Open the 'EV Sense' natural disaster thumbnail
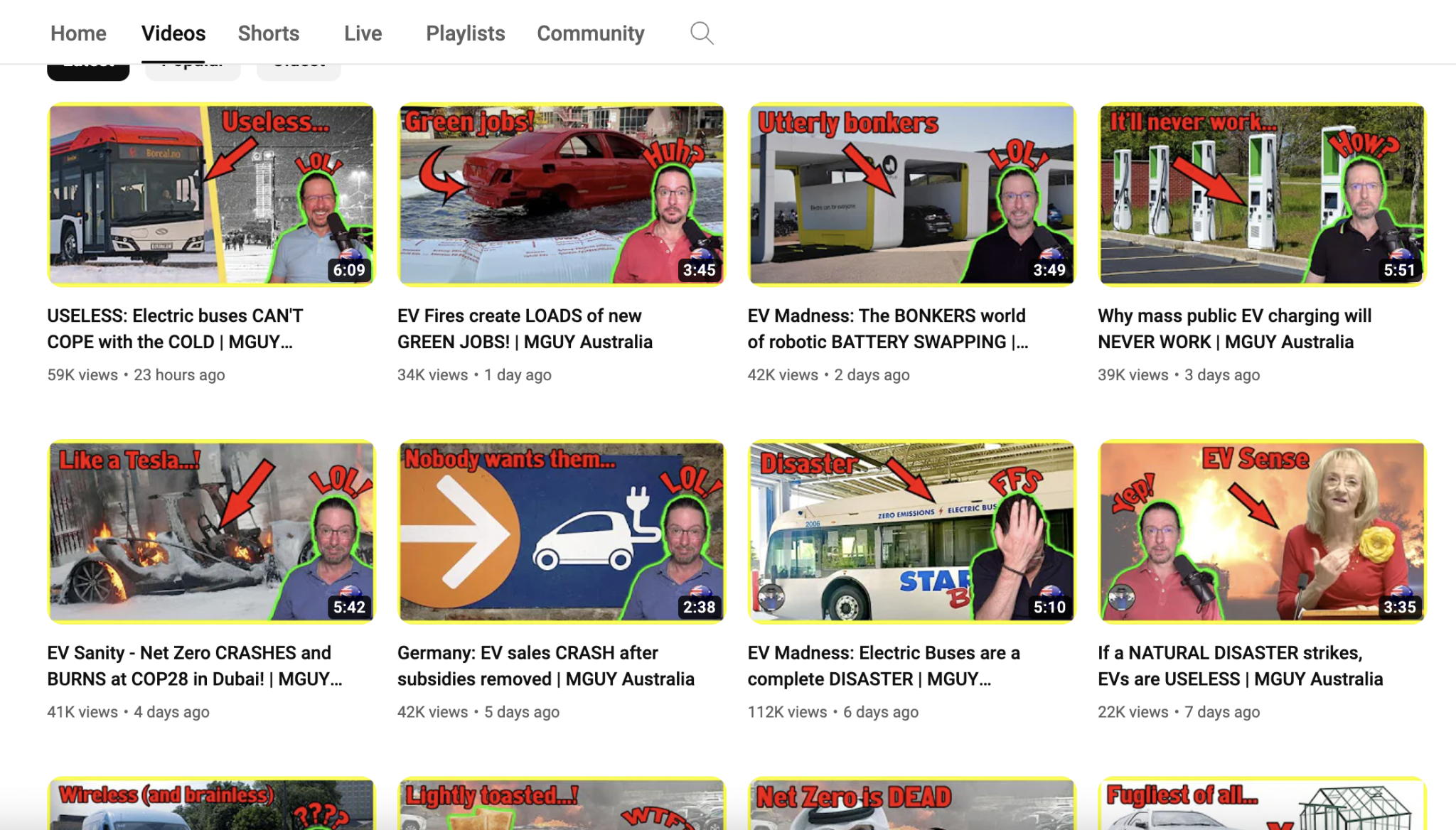Screen dimensions: 1456x830 coord(1262,532)
